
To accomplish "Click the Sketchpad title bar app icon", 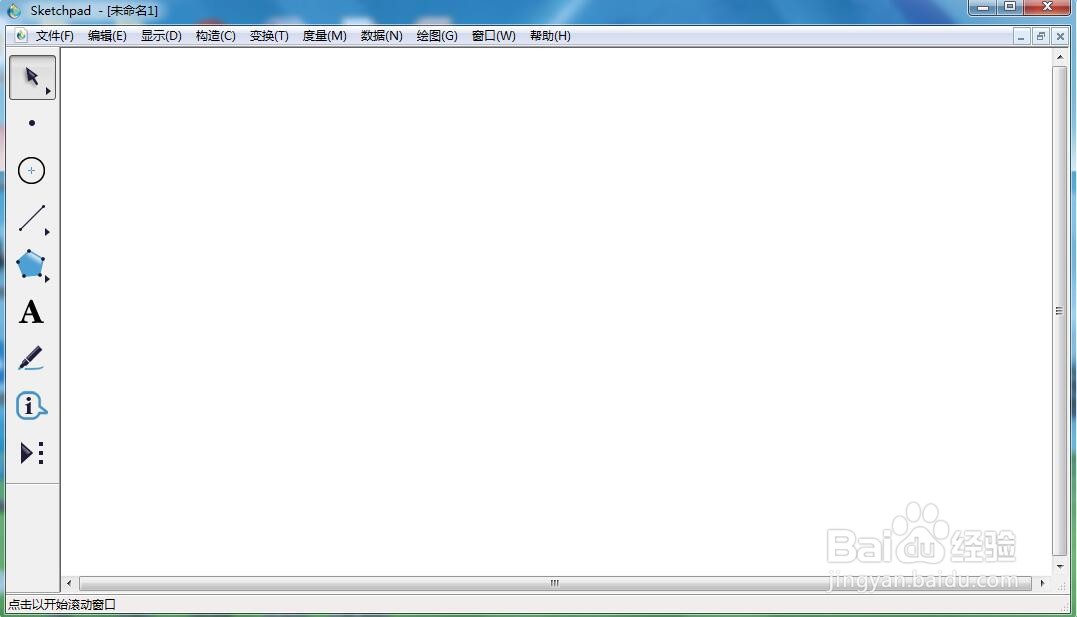I will coord(14,11).
